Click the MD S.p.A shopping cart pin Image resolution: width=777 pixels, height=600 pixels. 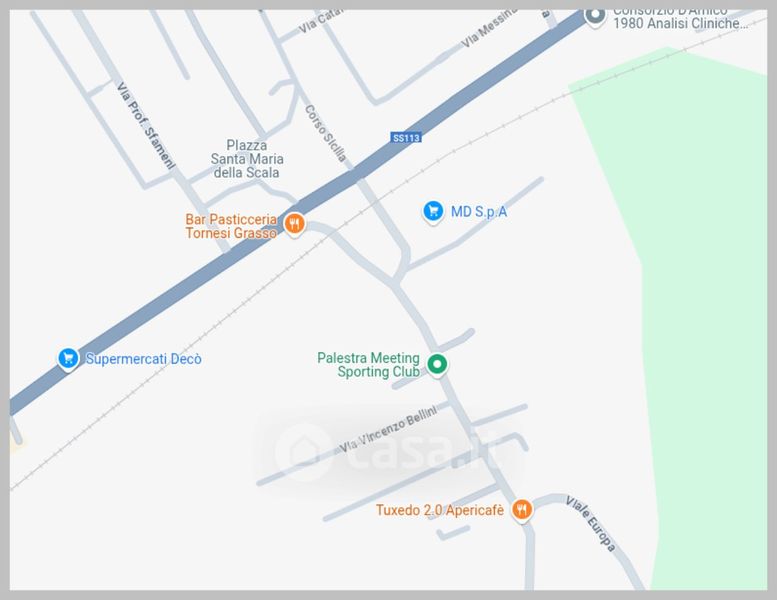[433, 212]
